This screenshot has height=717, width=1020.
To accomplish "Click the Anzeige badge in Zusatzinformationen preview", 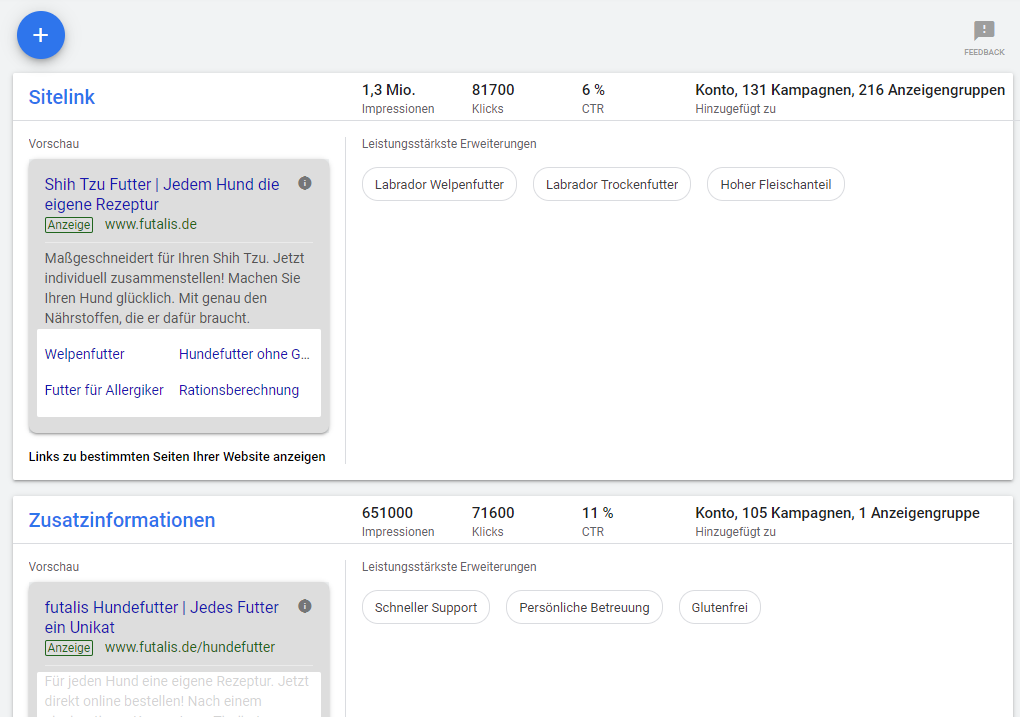I will (x=69, y=648).
